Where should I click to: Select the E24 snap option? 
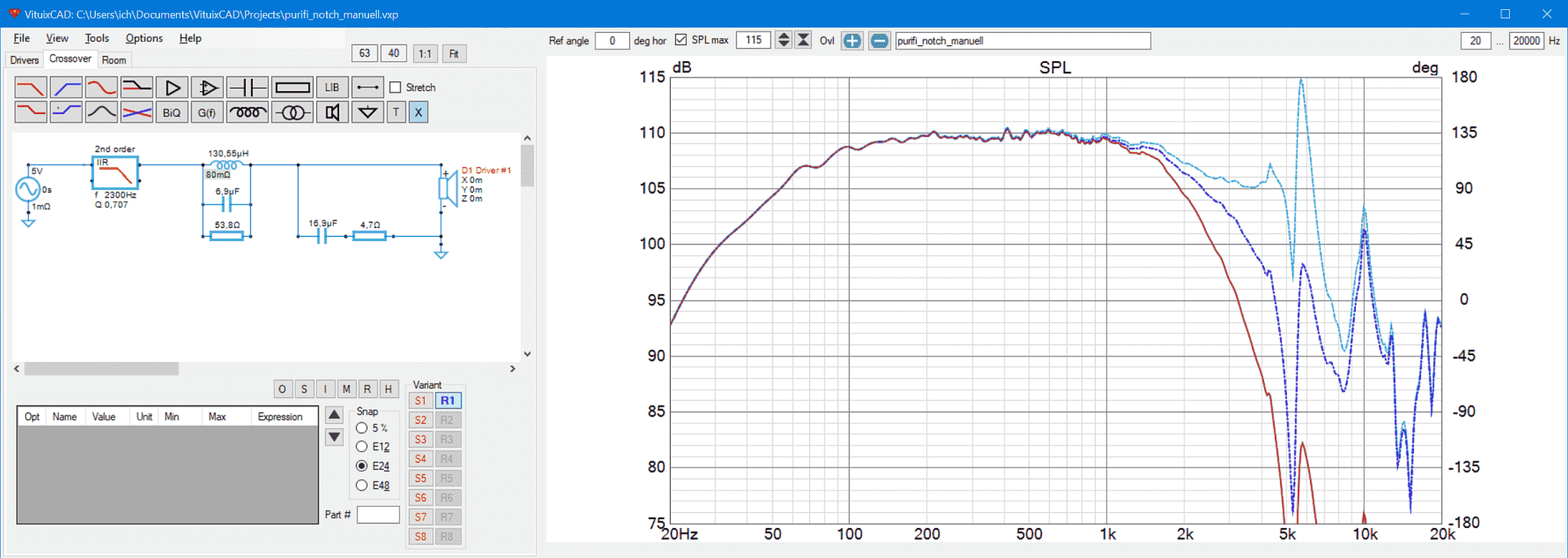tap(362, 465)
